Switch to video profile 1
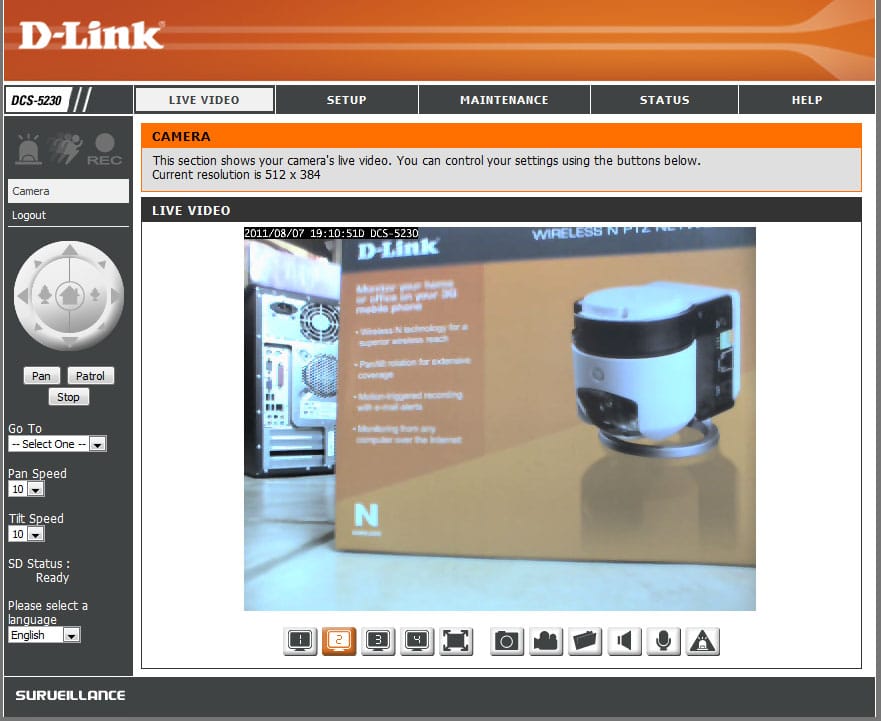The height and width of the screenshot is (721, 881). 300,641
